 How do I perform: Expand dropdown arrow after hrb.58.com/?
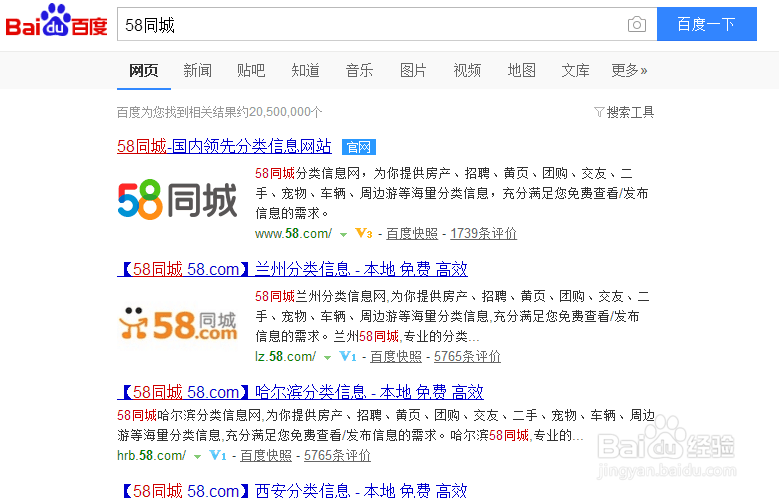click(x=197, y=457)
